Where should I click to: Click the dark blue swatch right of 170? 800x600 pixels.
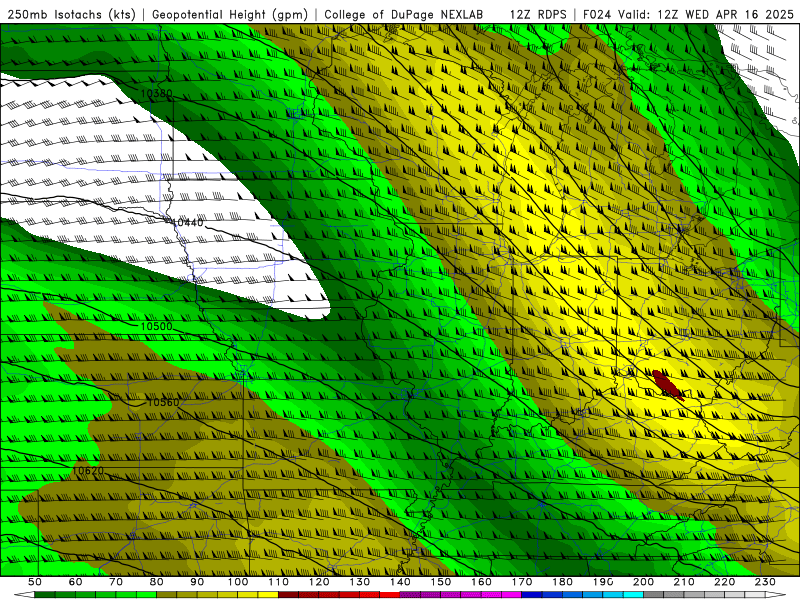pyautogui.click(x=532, y=595)
